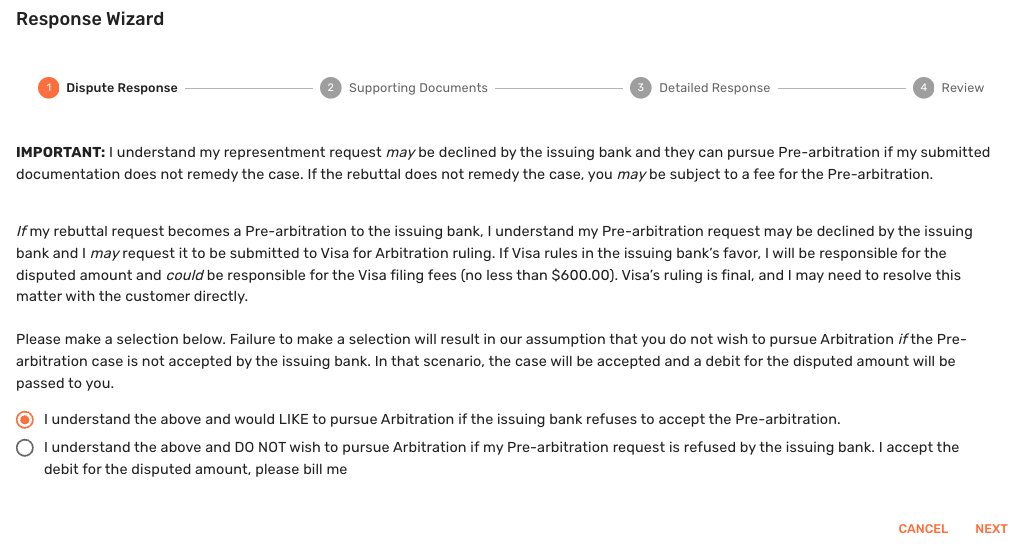Click the step 3 numbered circle icon

coord(640,88)
